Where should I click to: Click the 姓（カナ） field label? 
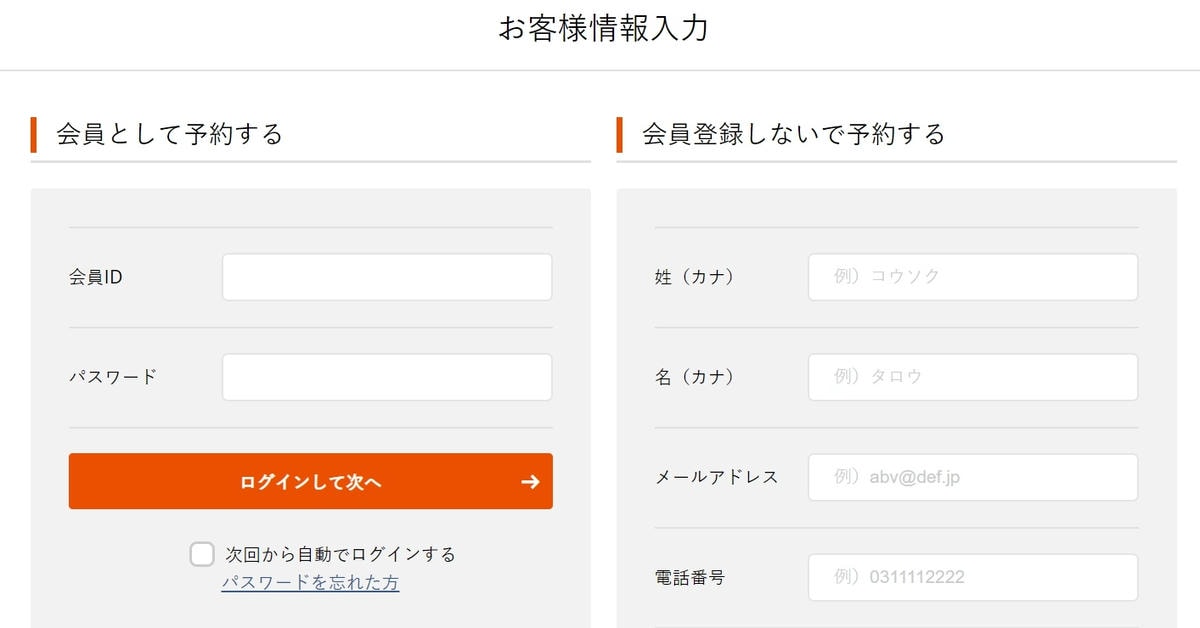pyautogui.click(x=694, y=277)
